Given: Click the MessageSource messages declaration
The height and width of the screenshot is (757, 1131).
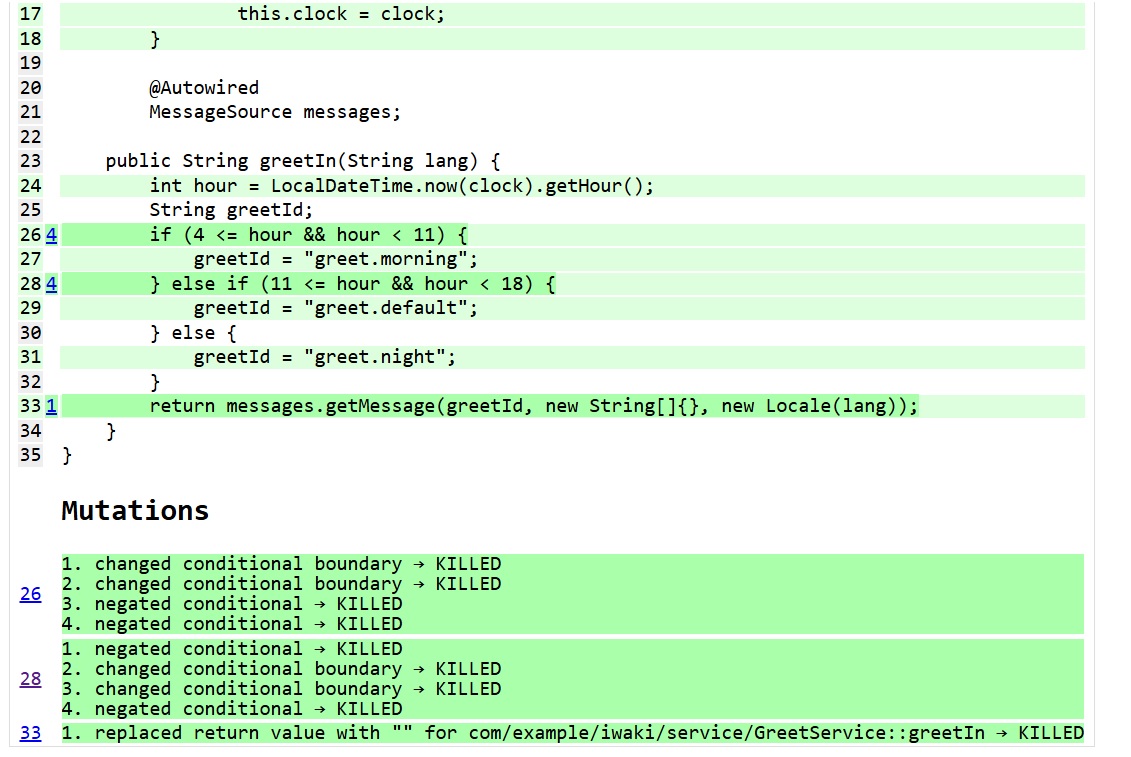Looking at the screenshot, I should pos(275,112).
